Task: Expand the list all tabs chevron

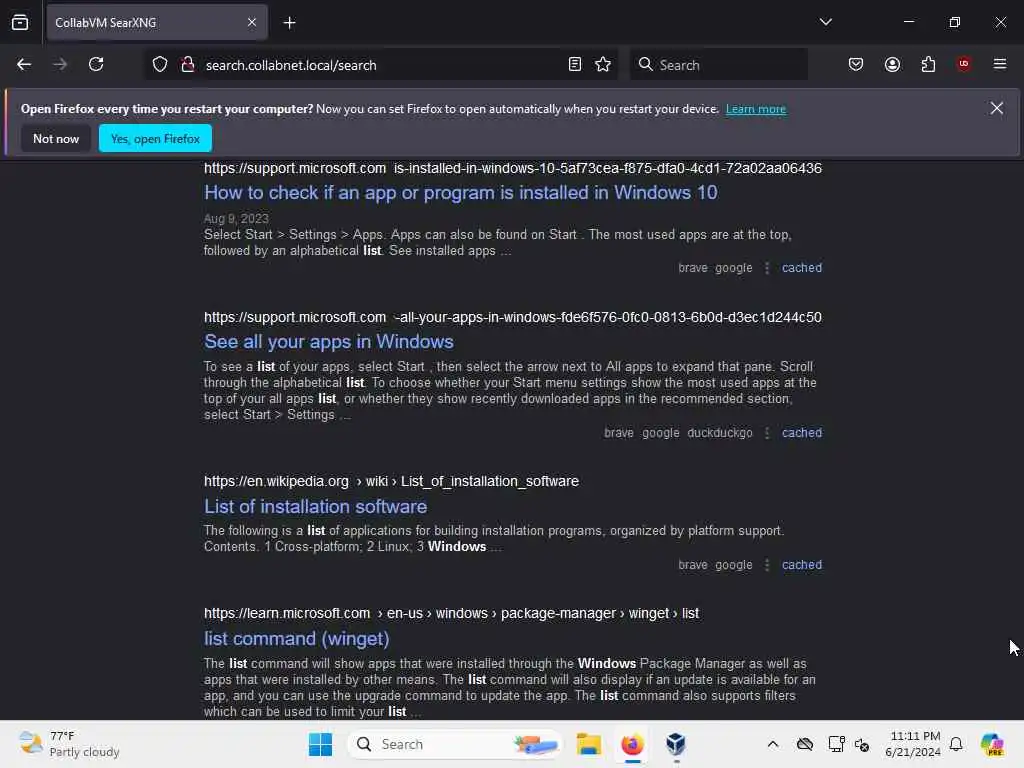Action: coord(825,22)
